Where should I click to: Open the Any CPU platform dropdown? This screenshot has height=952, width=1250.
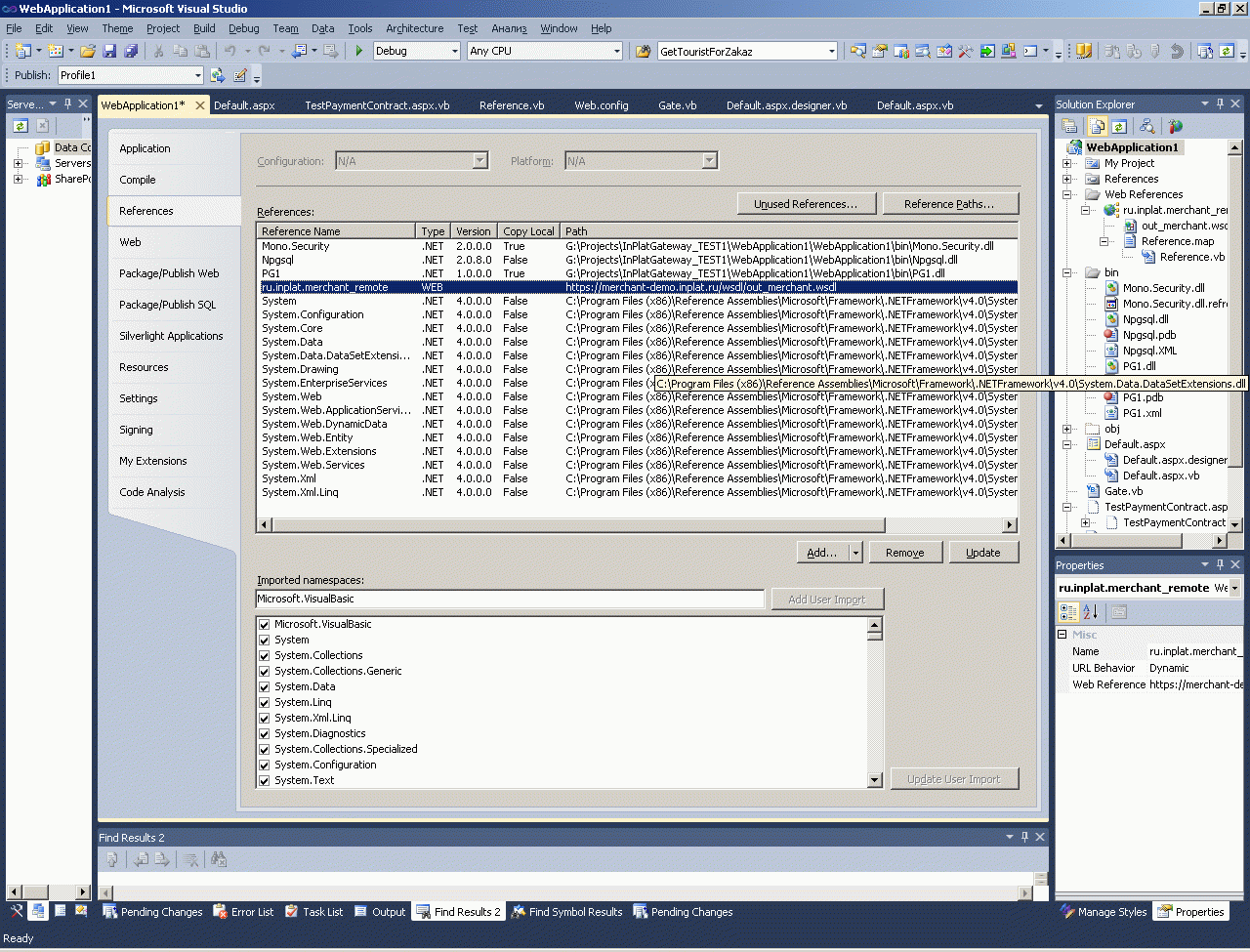coord(616,51)
